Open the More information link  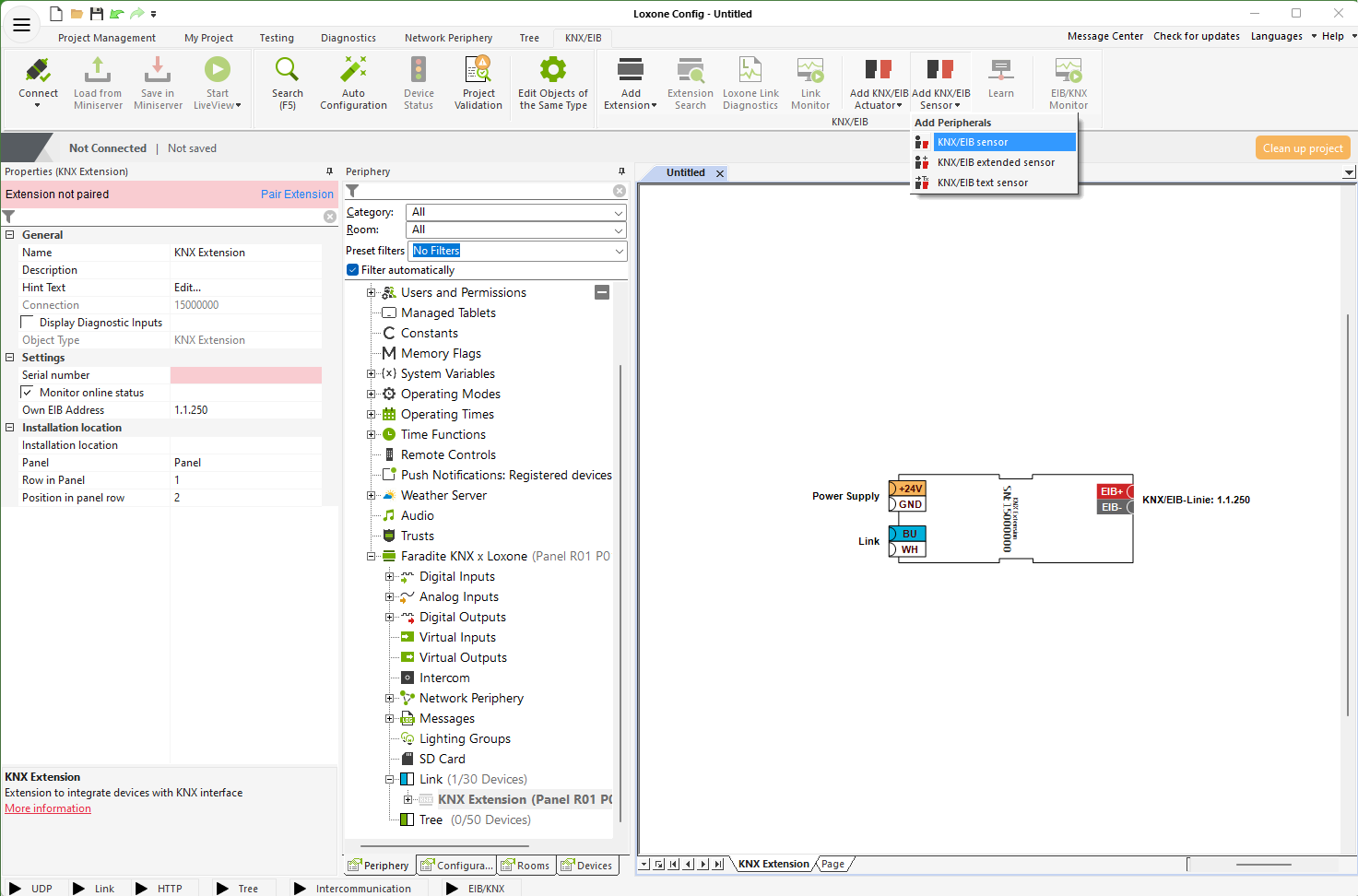pyautogui.click(x=48, y=808)
